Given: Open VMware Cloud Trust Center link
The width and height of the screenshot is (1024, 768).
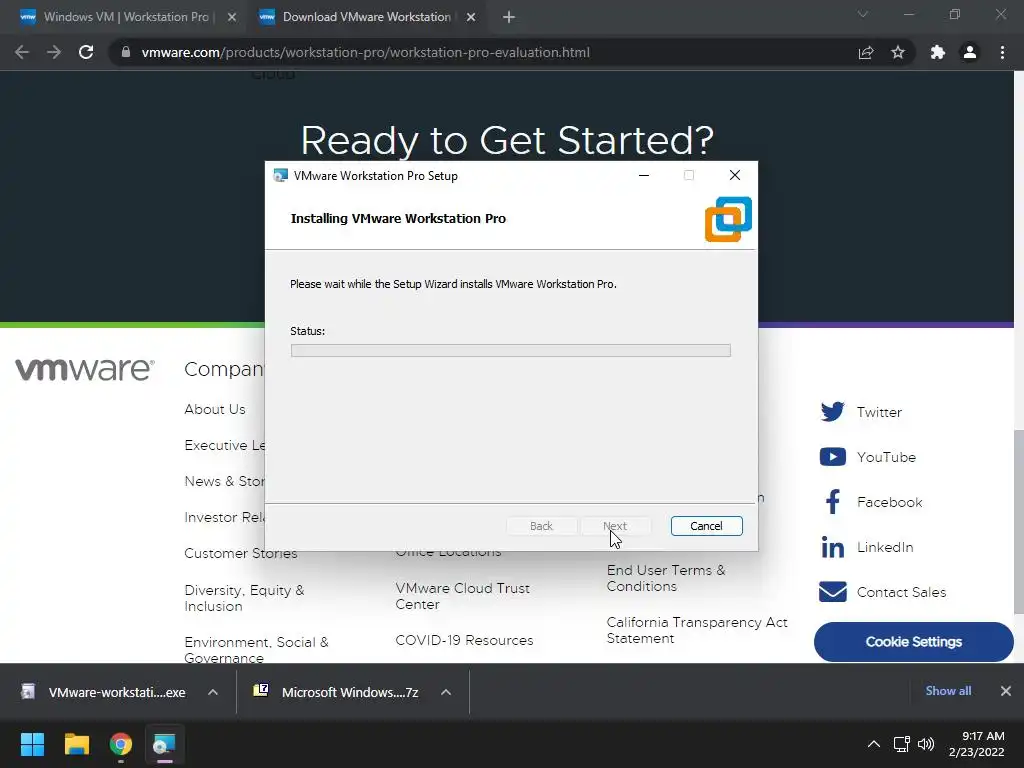Looking at the screenshot, I should click(462, 596).
